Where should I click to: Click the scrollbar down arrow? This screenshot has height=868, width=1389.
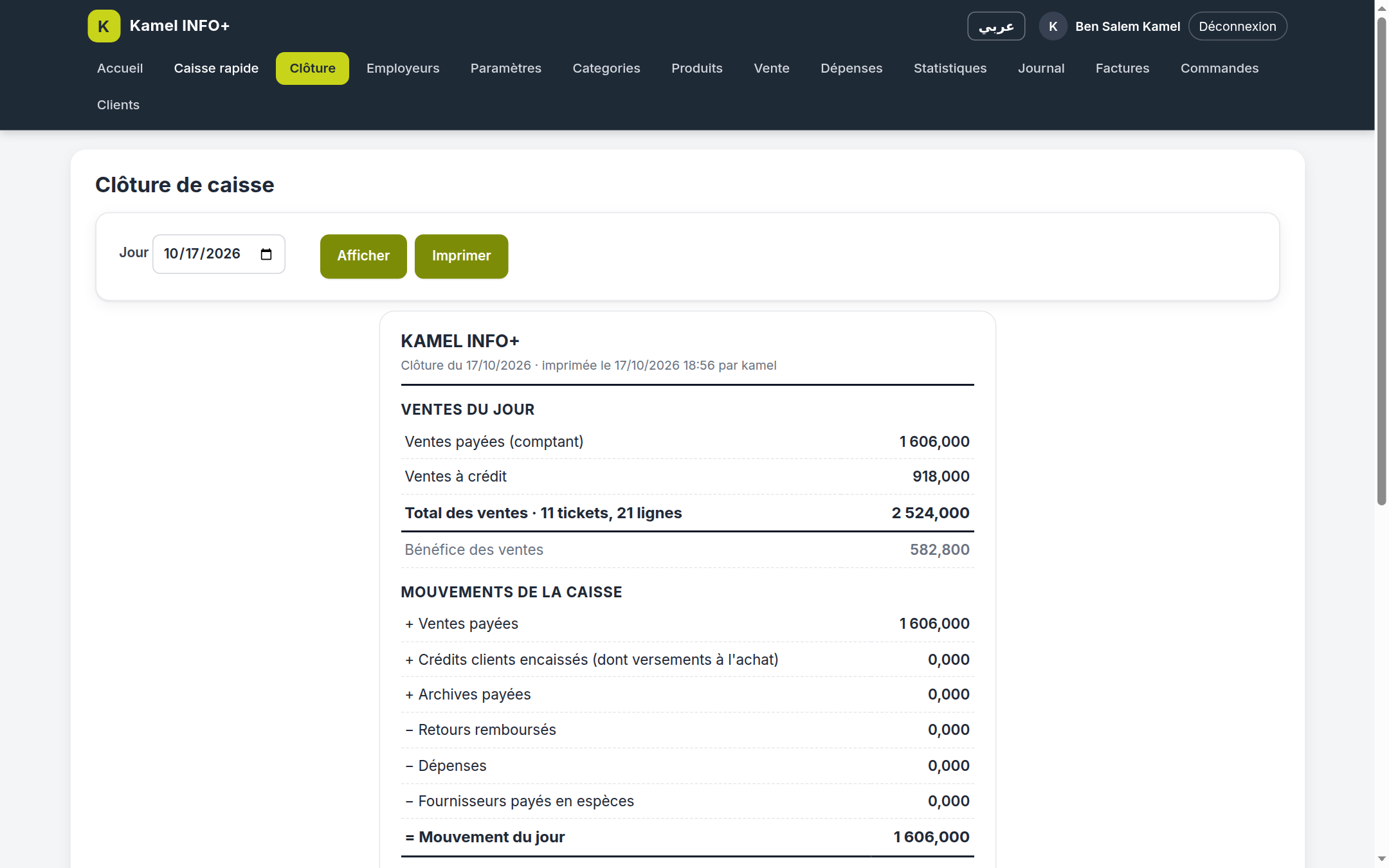click(x=1381, y=859)
